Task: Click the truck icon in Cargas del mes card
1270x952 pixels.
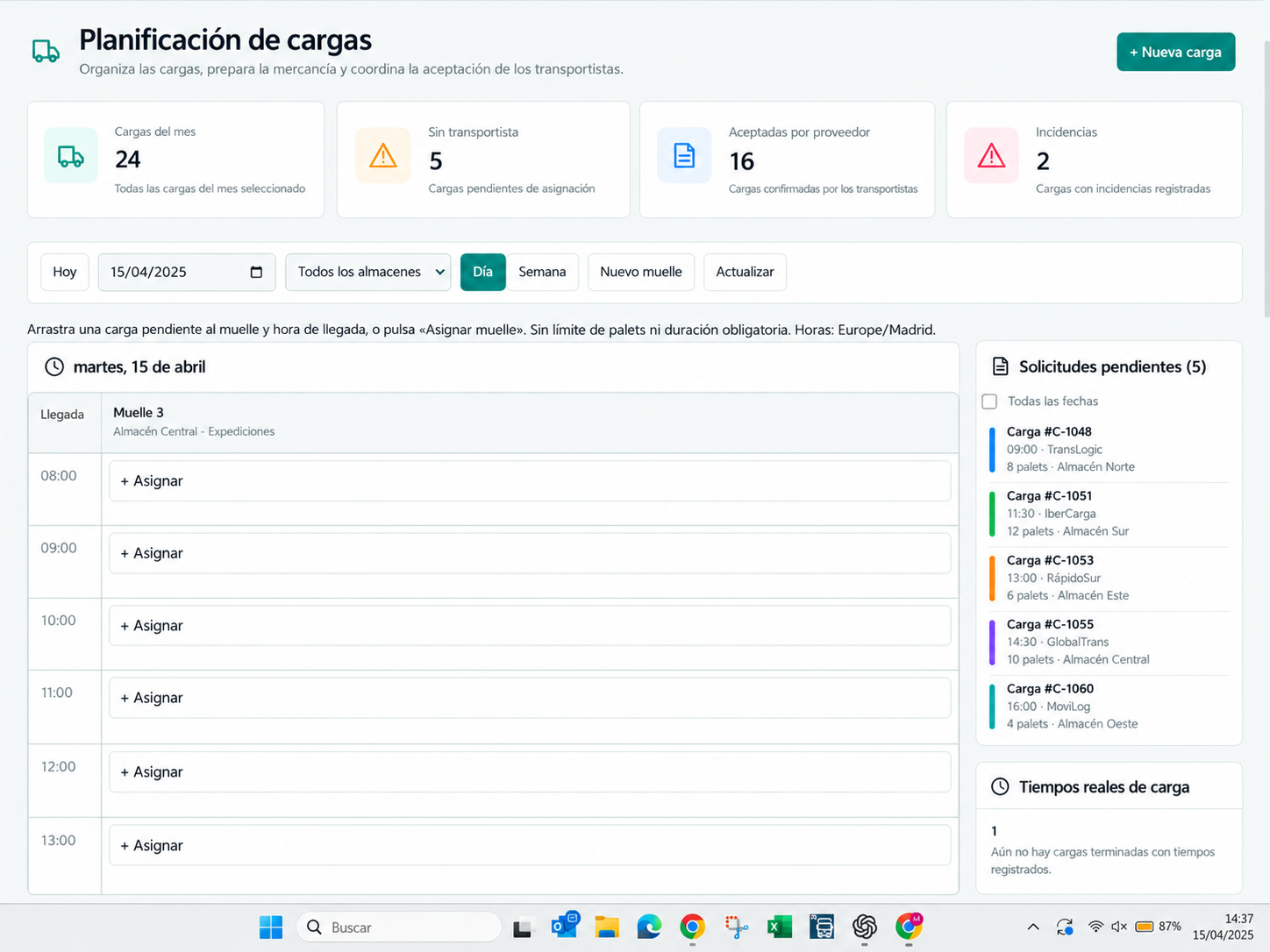Action: coord(71,157)
